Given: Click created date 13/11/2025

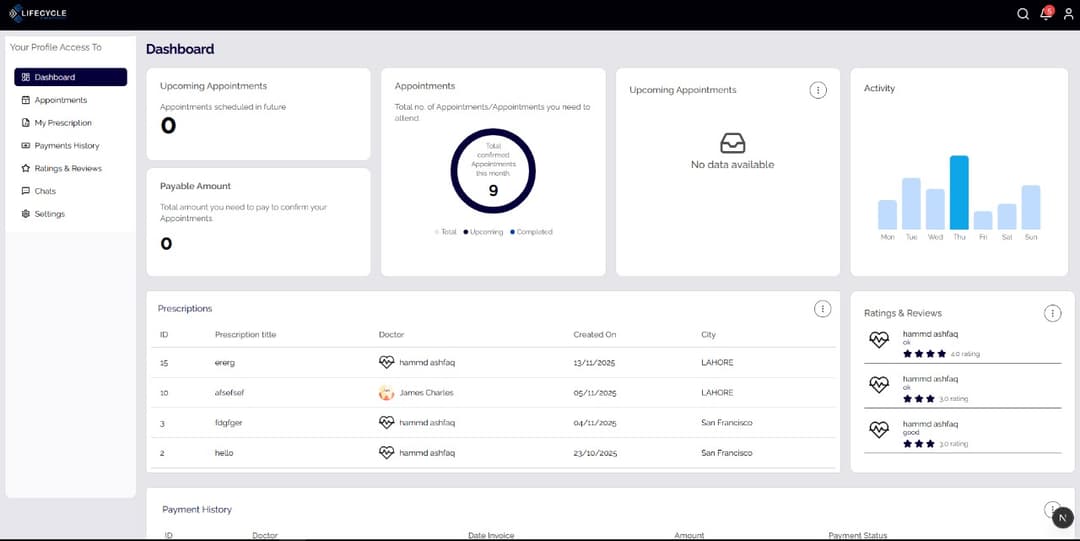Looking at the screenshot, I should point(595,363).
